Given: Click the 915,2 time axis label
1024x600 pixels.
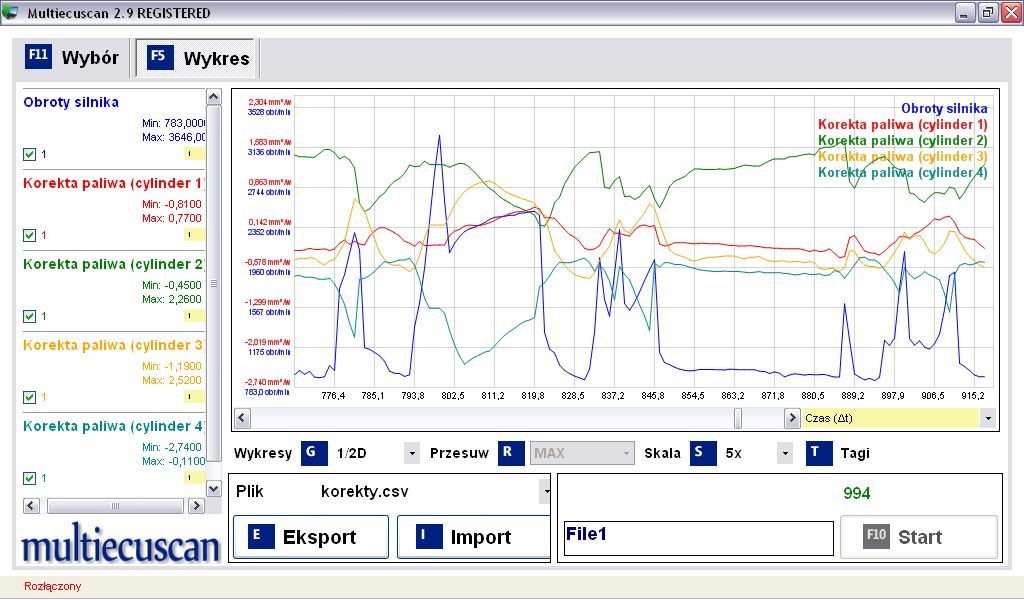Looking at the screenshot, I should coord(973,396).
